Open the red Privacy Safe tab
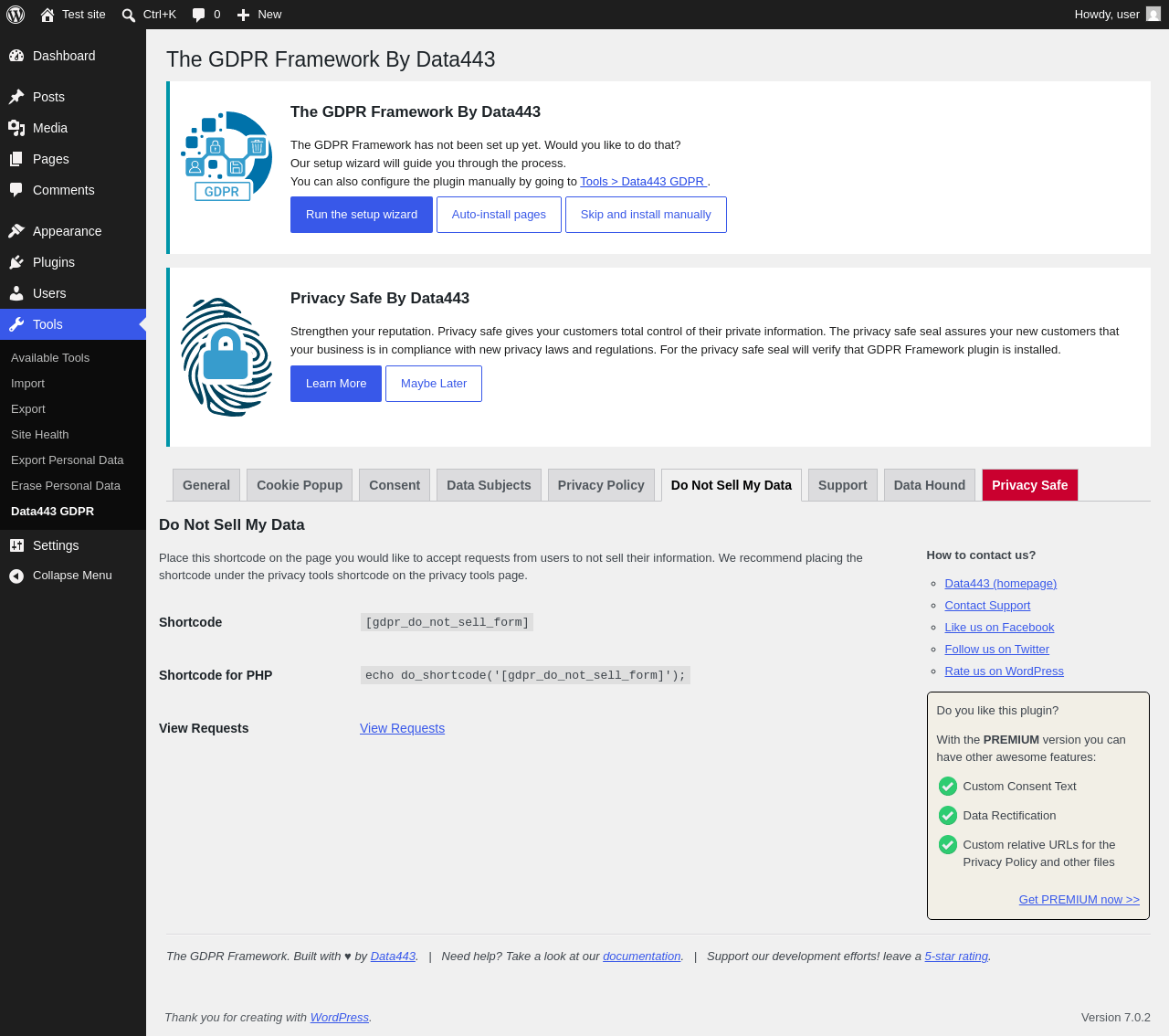This screenshot has height=1036, width=1169. coord(1030,485)
